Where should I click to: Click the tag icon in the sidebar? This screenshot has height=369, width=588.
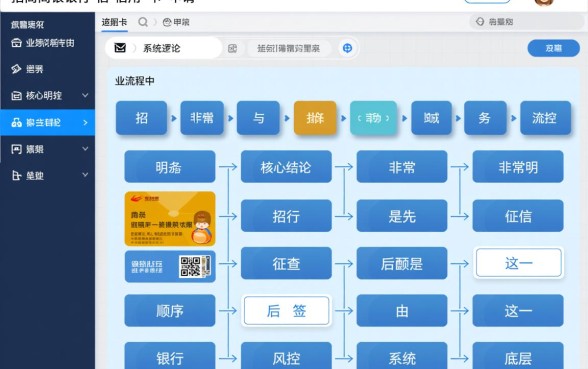(16, 69)
